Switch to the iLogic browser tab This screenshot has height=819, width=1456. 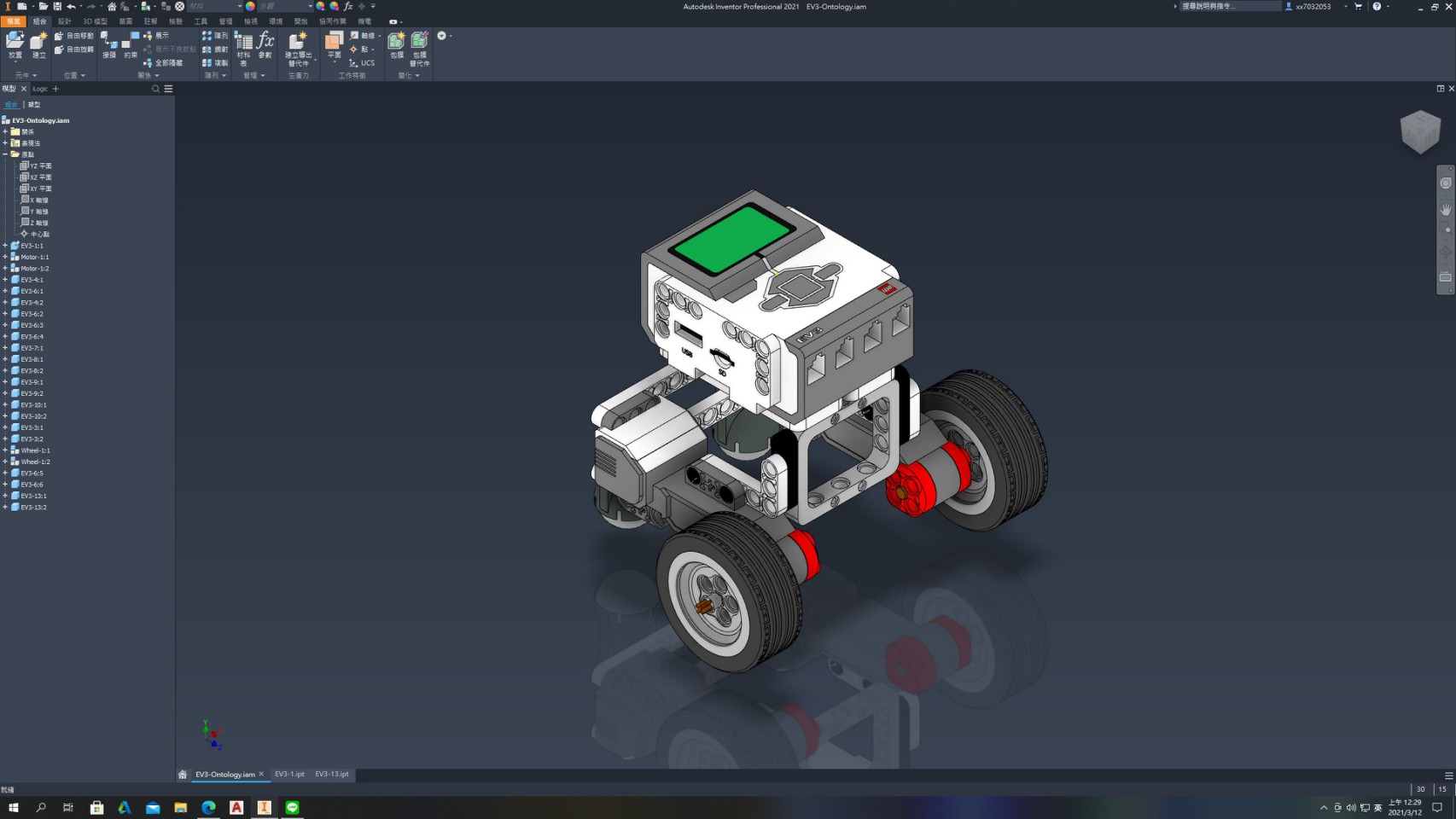point(40,89)
